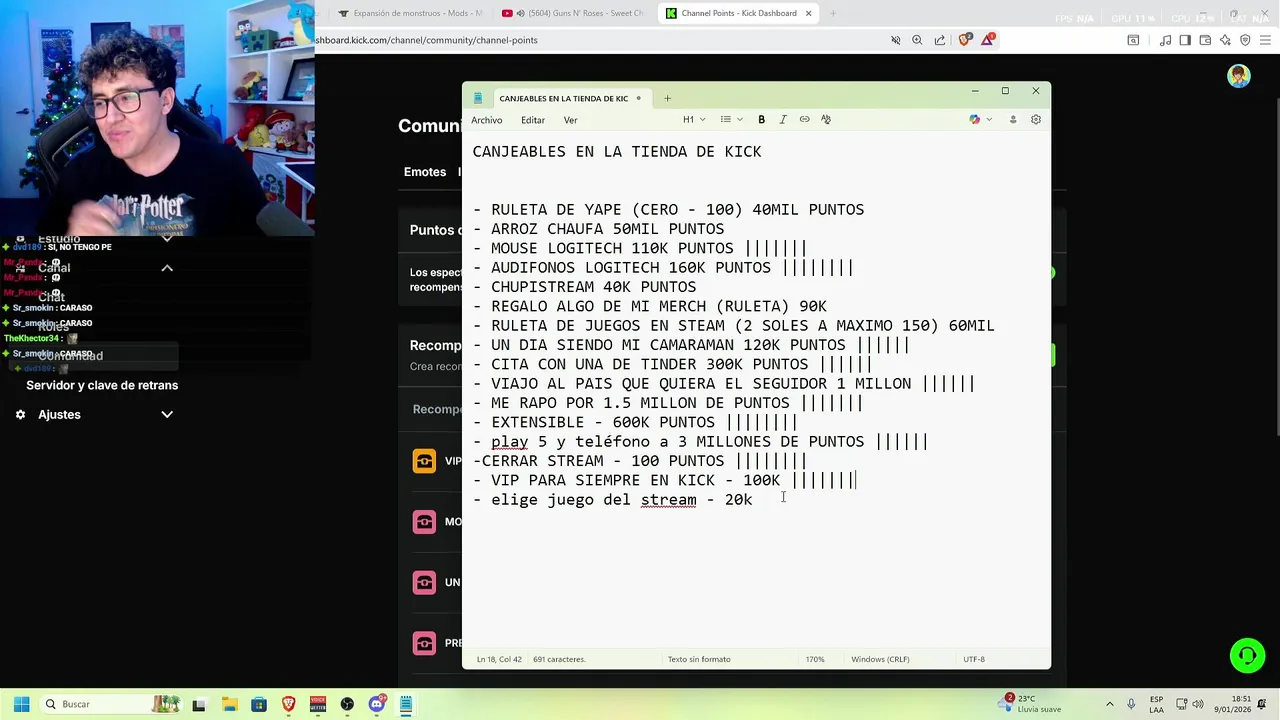Toggle bold formatting in Notepad
Screen dimensions: 1280x720
pos(761,119)
